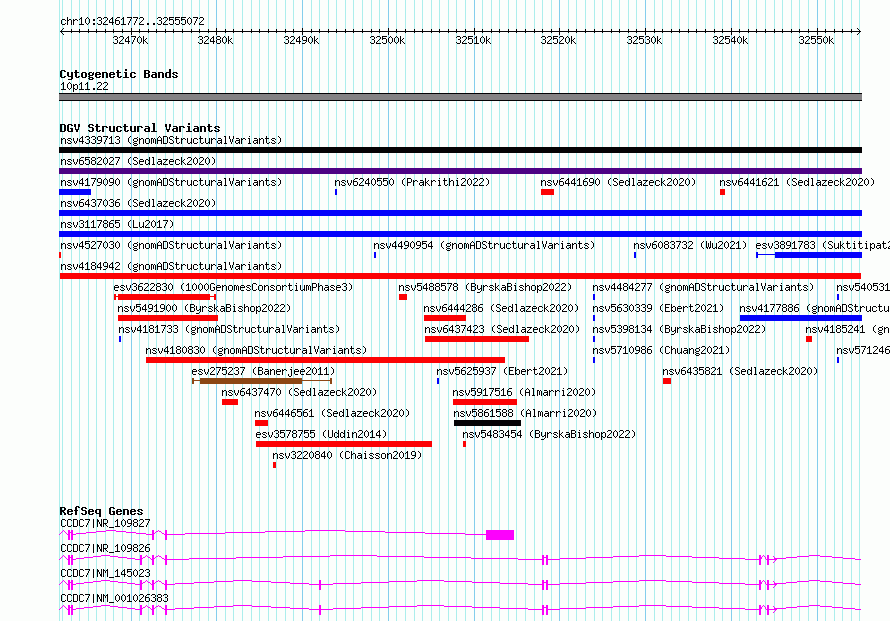Click the 10p11.22 cytogenetic band label

84,87
